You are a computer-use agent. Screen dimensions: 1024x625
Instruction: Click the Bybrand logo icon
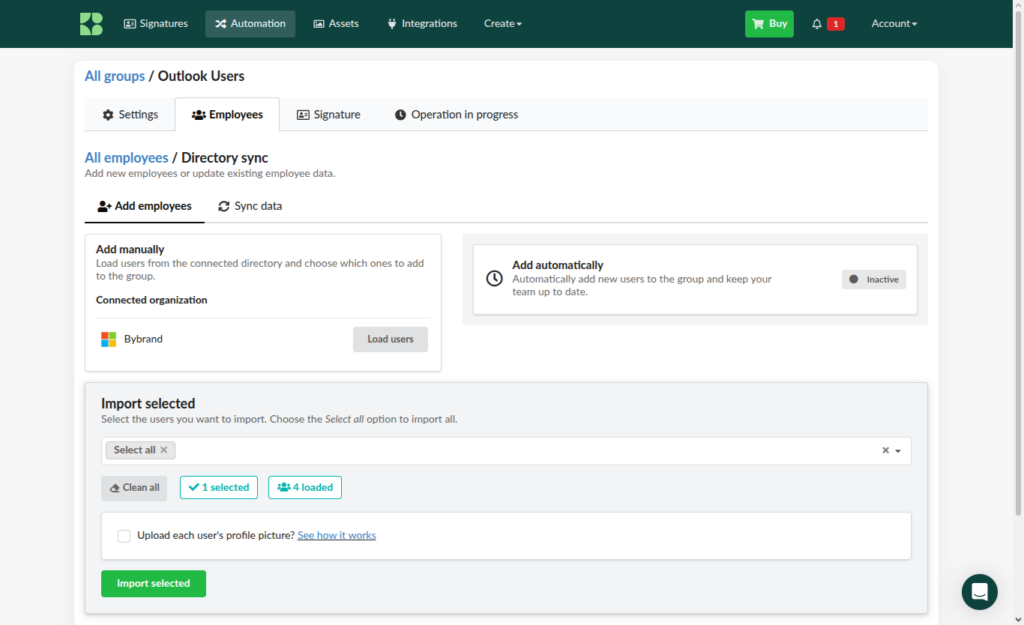pos(91,24)
